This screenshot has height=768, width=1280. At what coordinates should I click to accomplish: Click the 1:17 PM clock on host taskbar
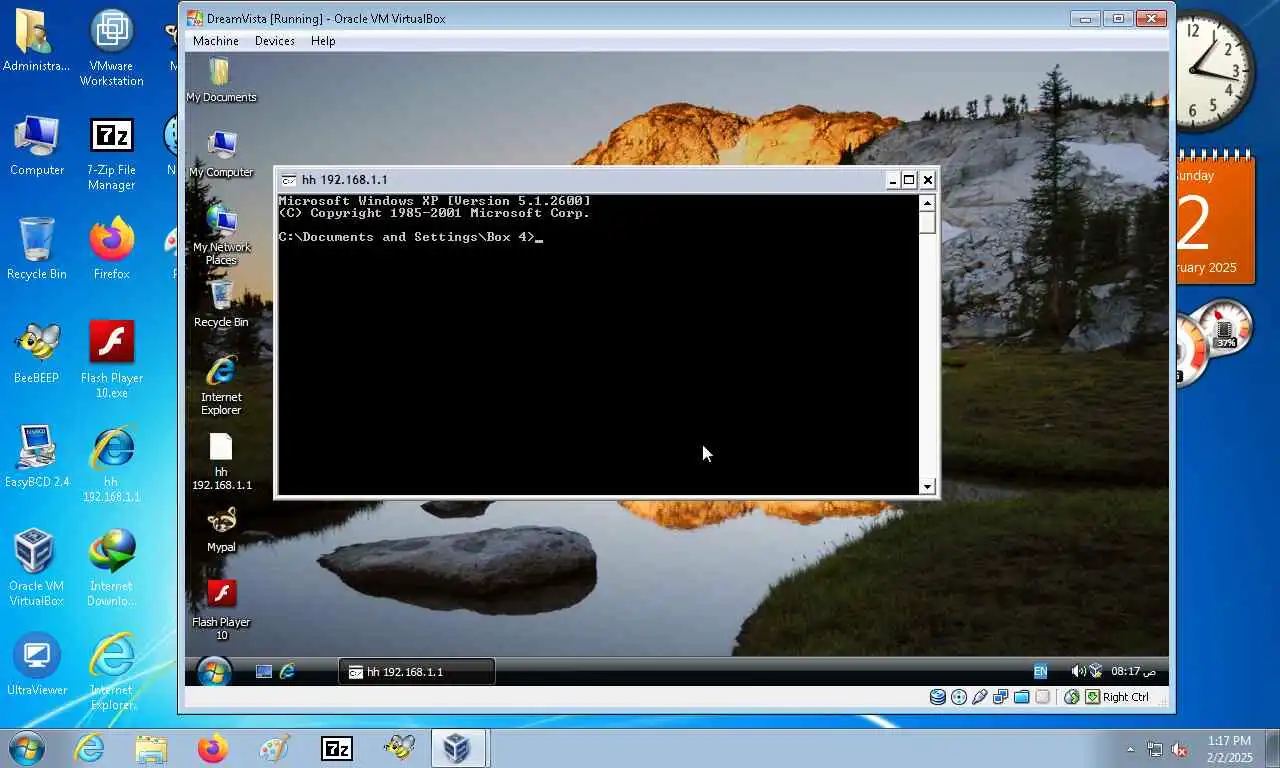[x=1229, y=749]
